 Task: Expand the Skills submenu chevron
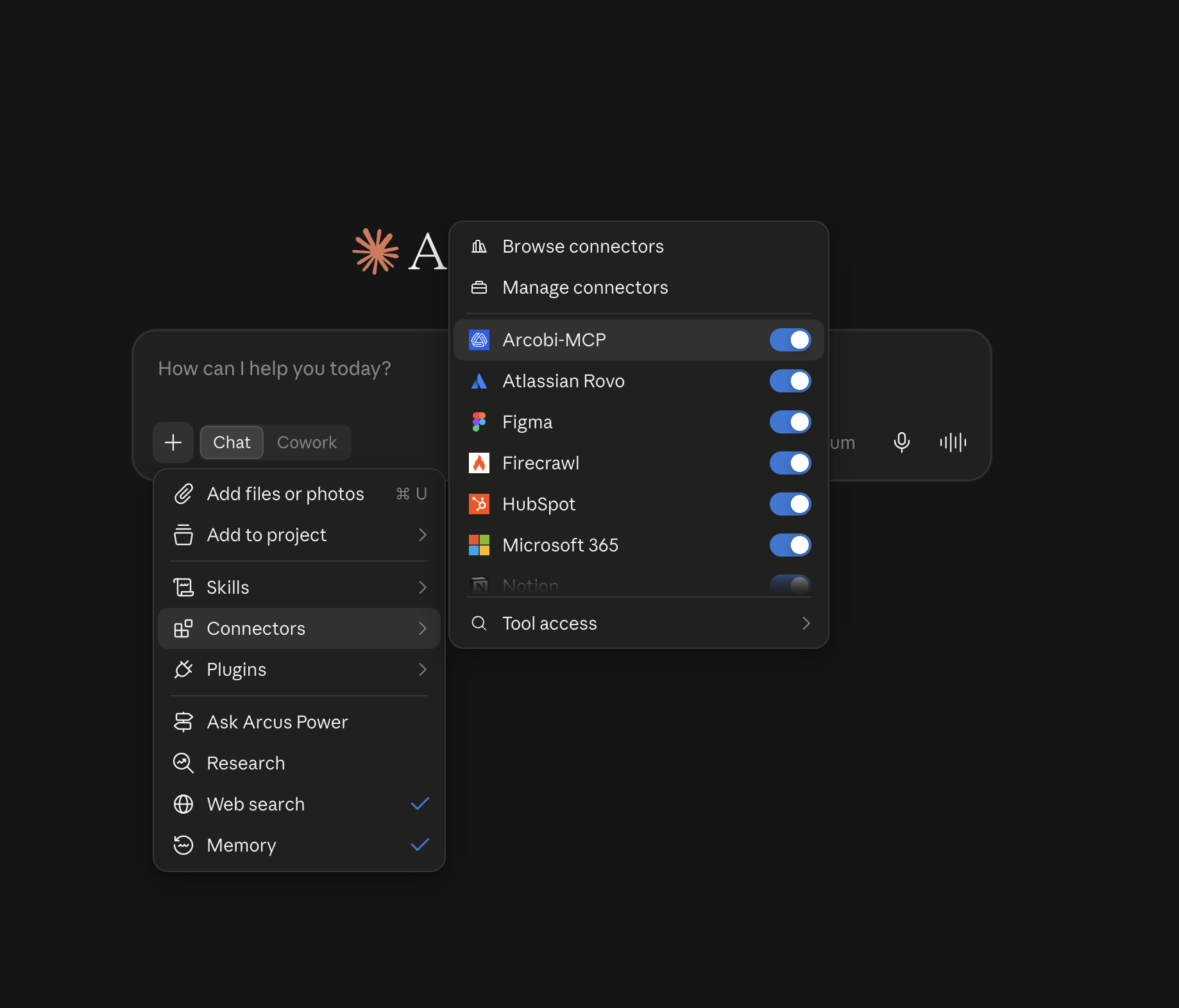(x=423, y=587)
